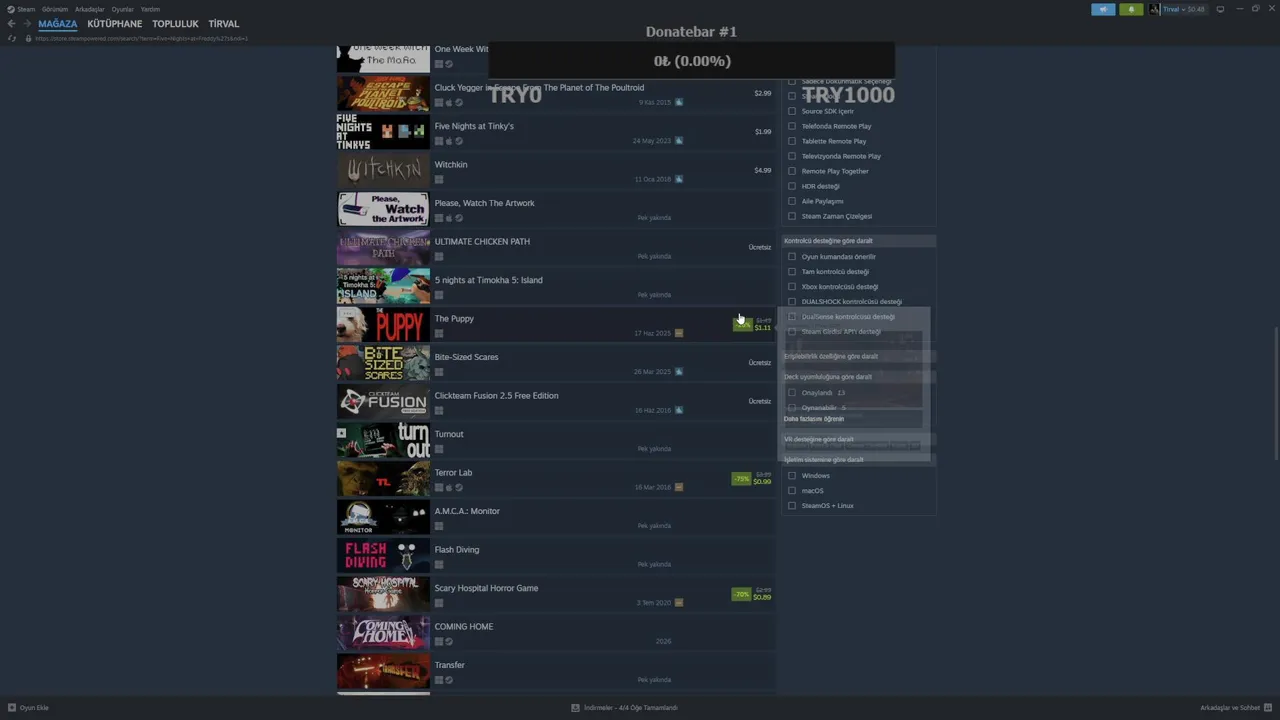Screen dimensions: 1280x720
Task: Go forward with the right arrow button
Action: pyautogui.click(x=27, y=24)
